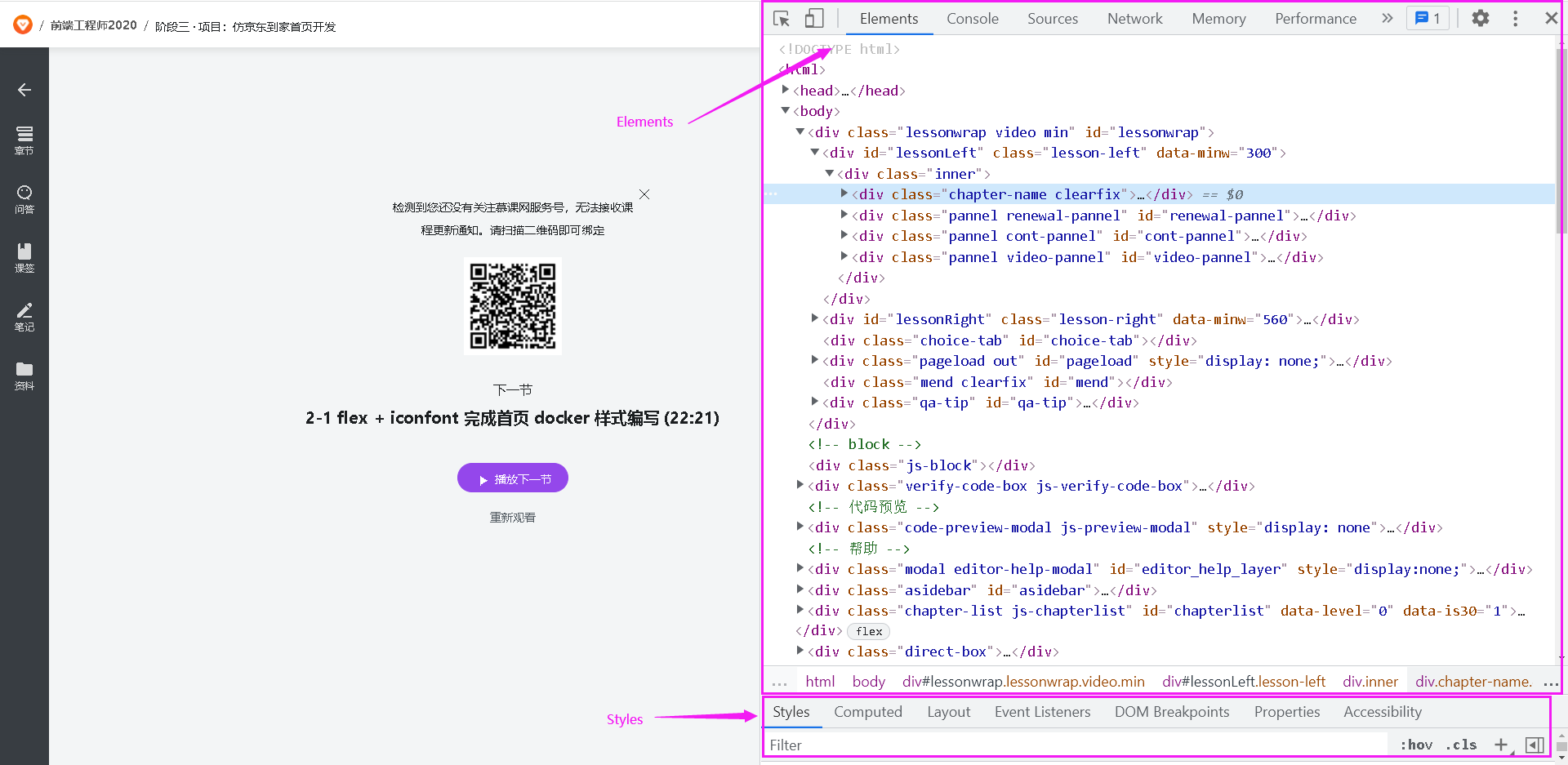This screenshot has height=765, width=1568.
Task: Switch to the Elements tab
Action: [889, 18]
